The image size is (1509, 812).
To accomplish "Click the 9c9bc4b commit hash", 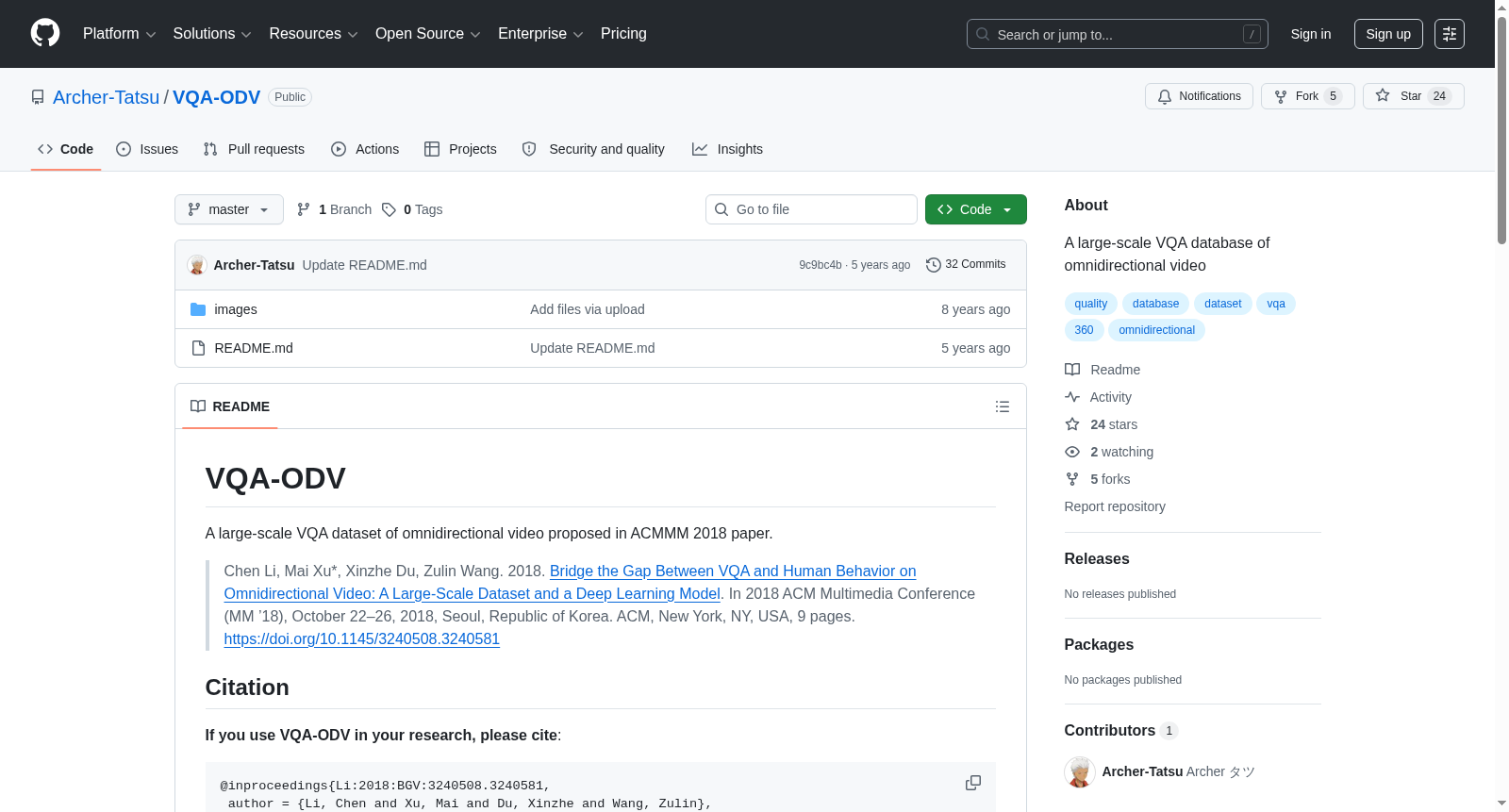I will (x=821, y=265).
